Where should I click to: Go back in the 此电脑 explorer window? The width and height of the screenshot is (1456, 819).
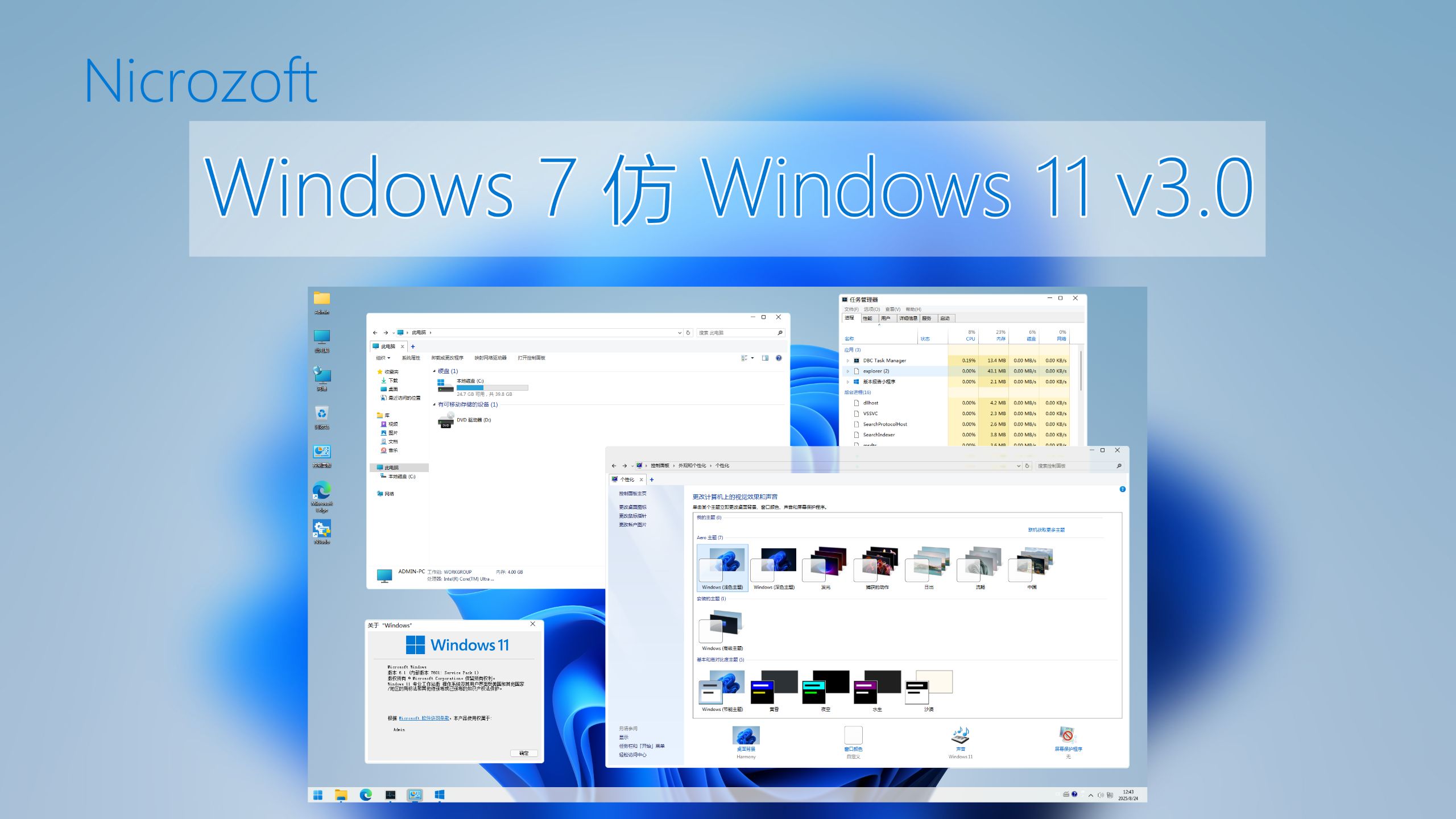(375, 333)
